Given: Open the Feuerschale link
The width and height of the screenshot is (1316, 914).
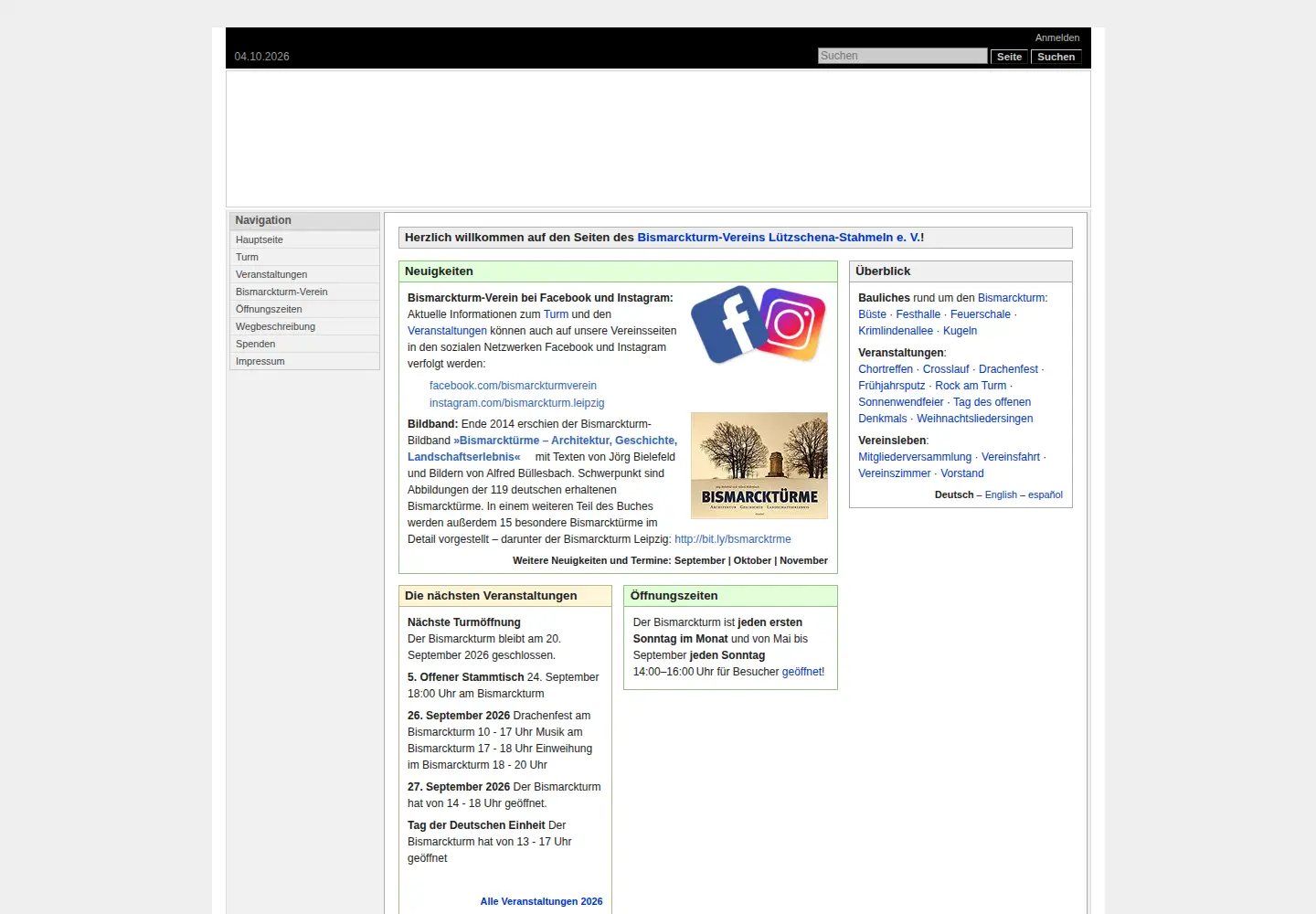Looking at the screenshot, I should click(x=980, y=314).
